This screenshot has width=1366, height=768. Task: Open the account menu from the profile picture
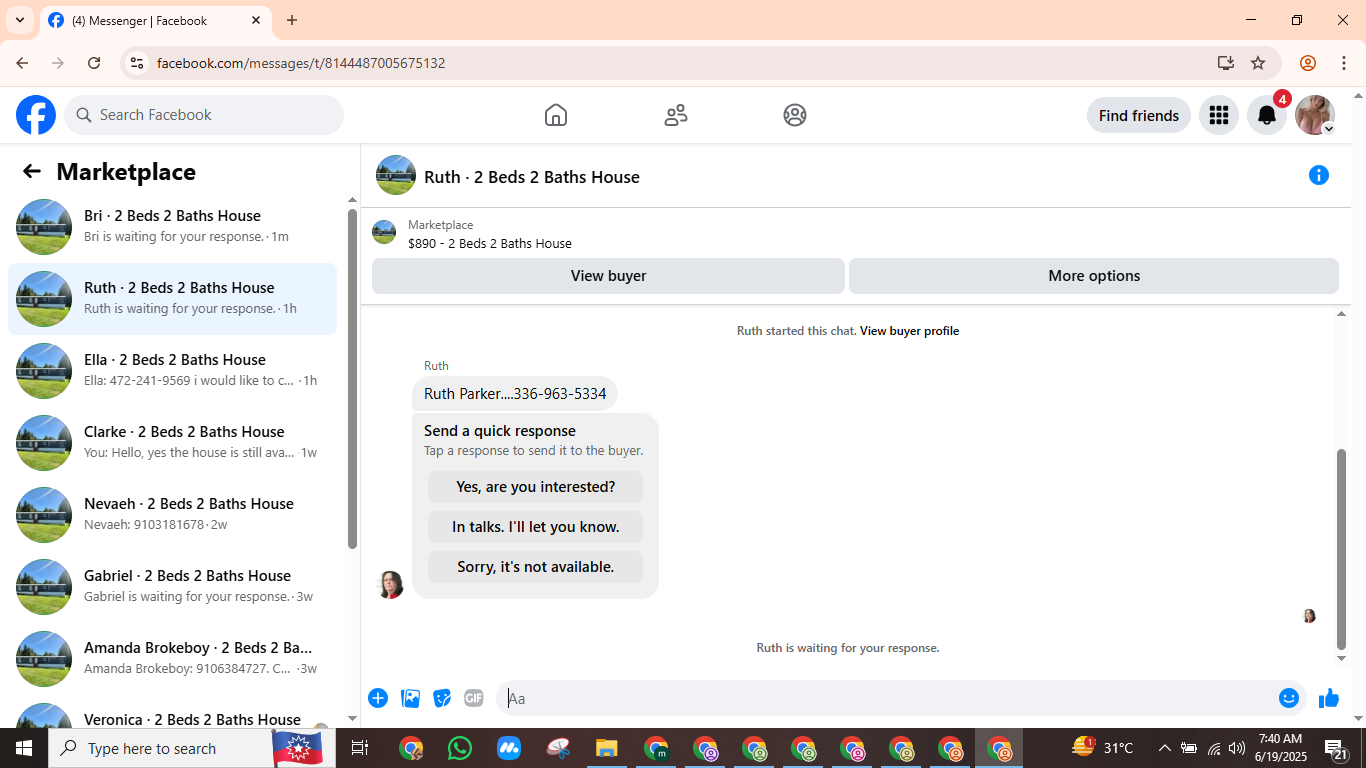pos(1315,115)
